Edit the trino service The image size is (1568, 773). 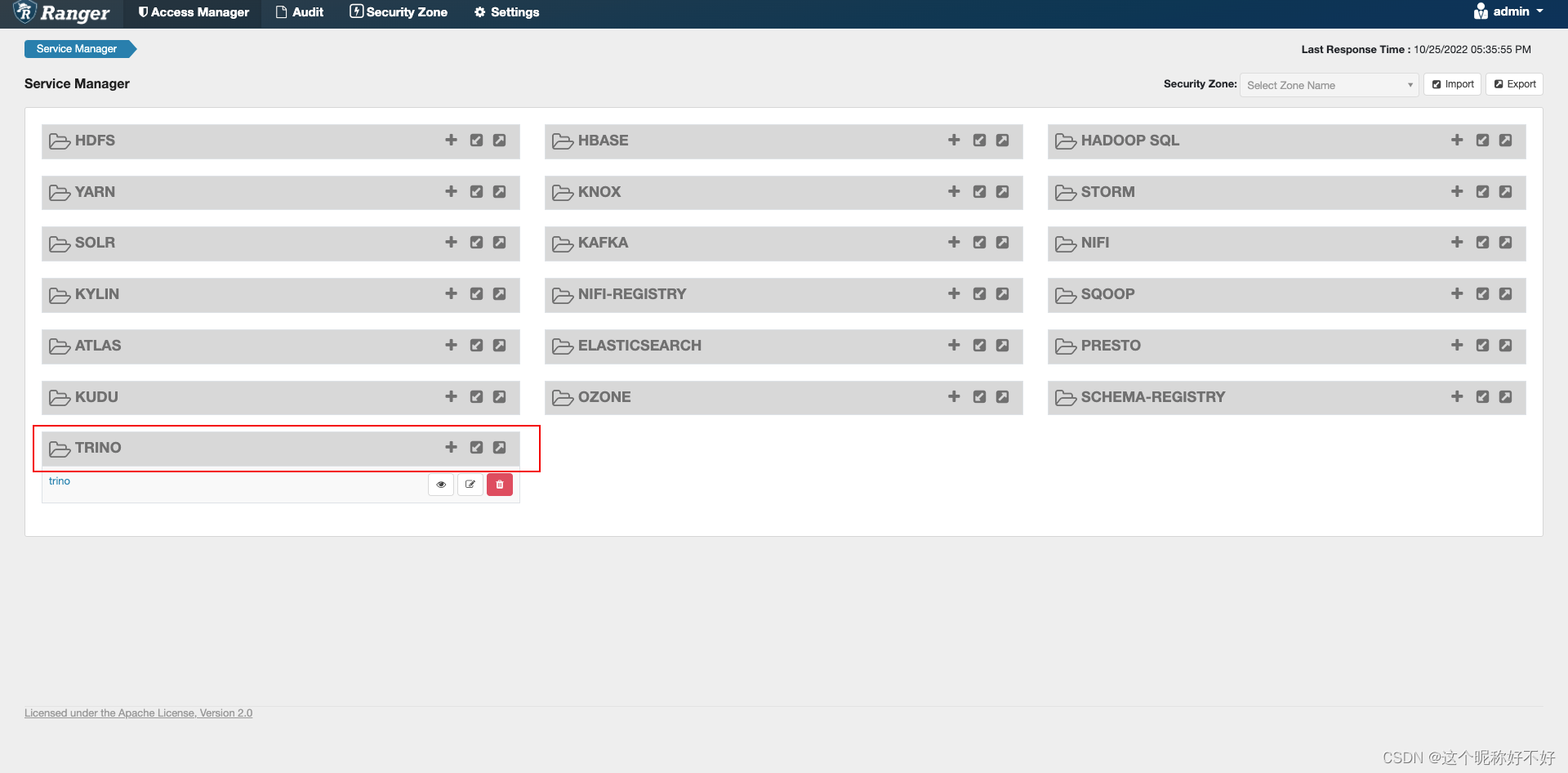click(x=470, y=485)
